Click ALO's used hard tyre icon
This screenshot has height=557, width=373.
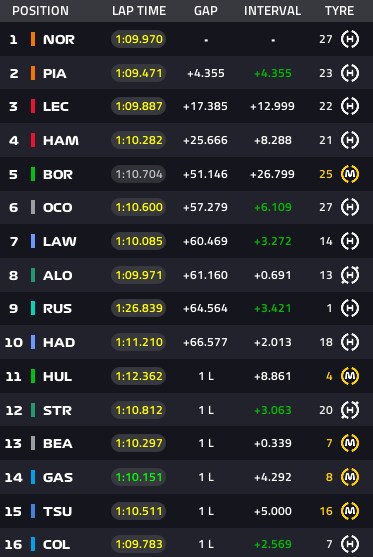pyautogui.click(x=350, y=275)
